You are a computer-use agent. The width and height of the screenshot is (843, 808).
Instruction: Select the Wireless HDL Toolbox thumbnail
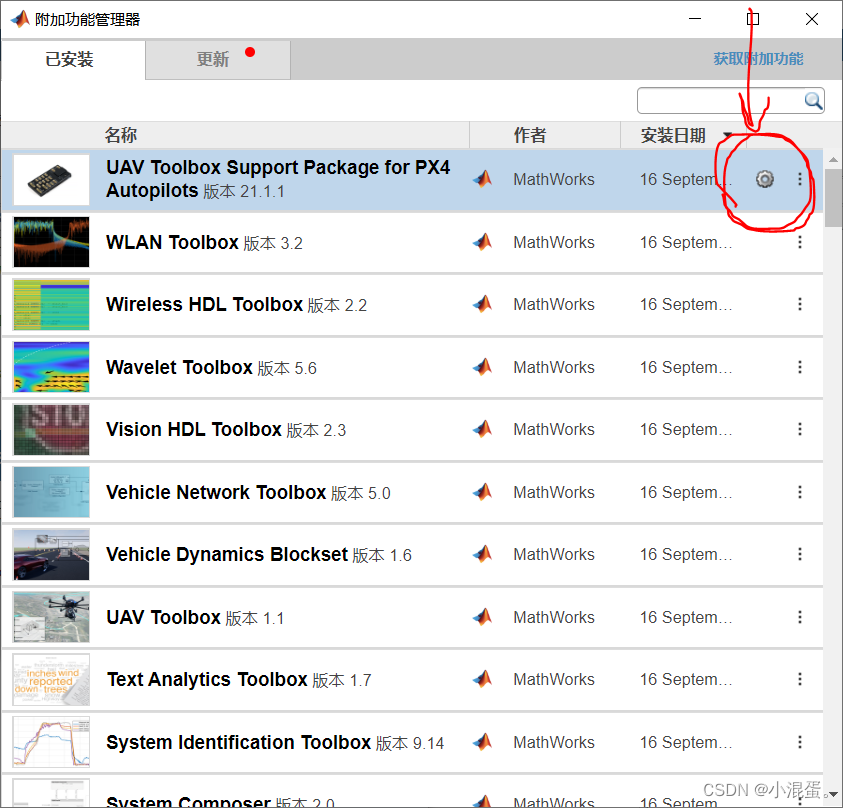coord(51,304)
